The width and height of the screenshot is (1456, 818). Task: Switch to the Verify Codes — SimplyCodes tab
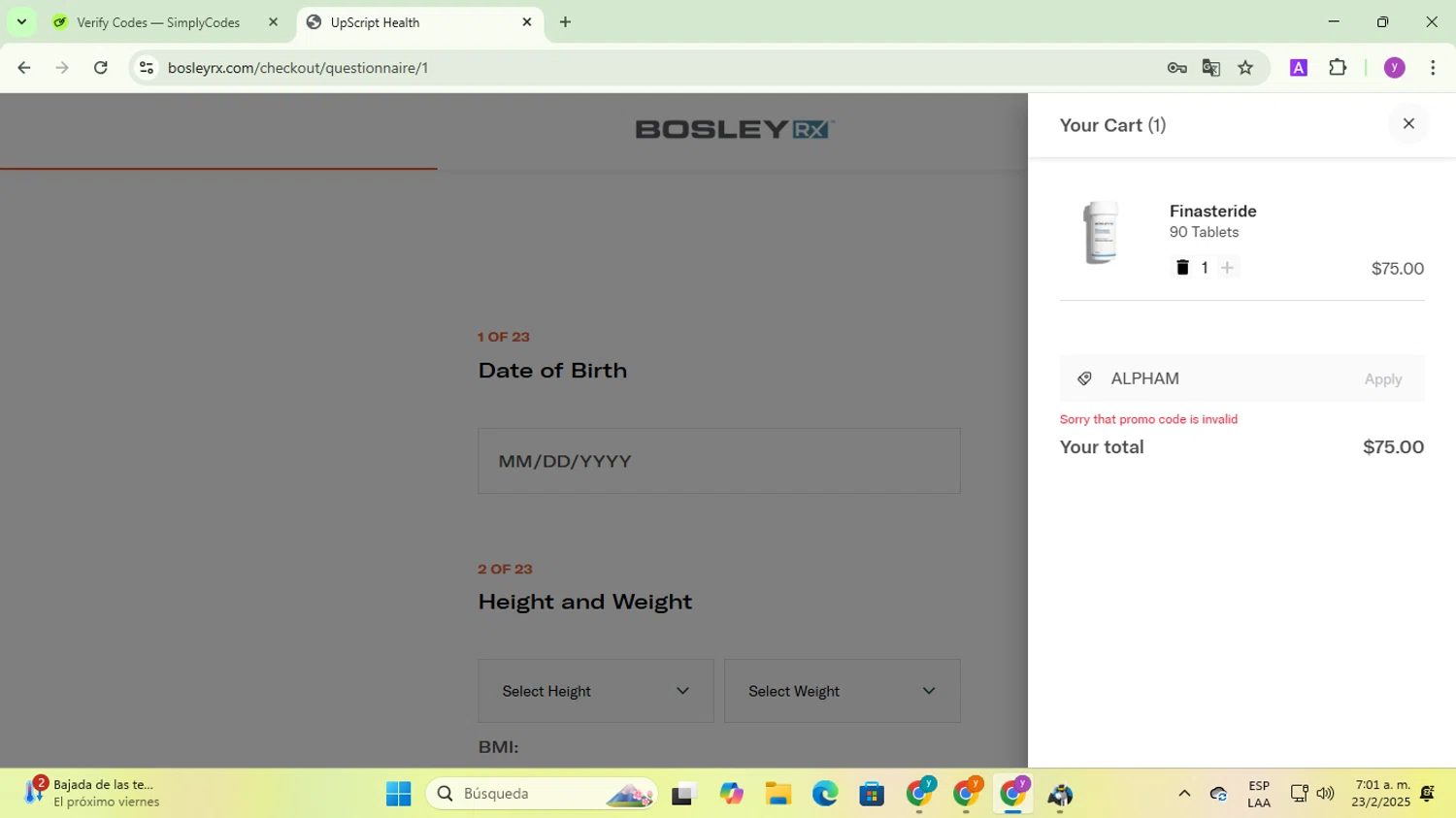pos(158,22)
